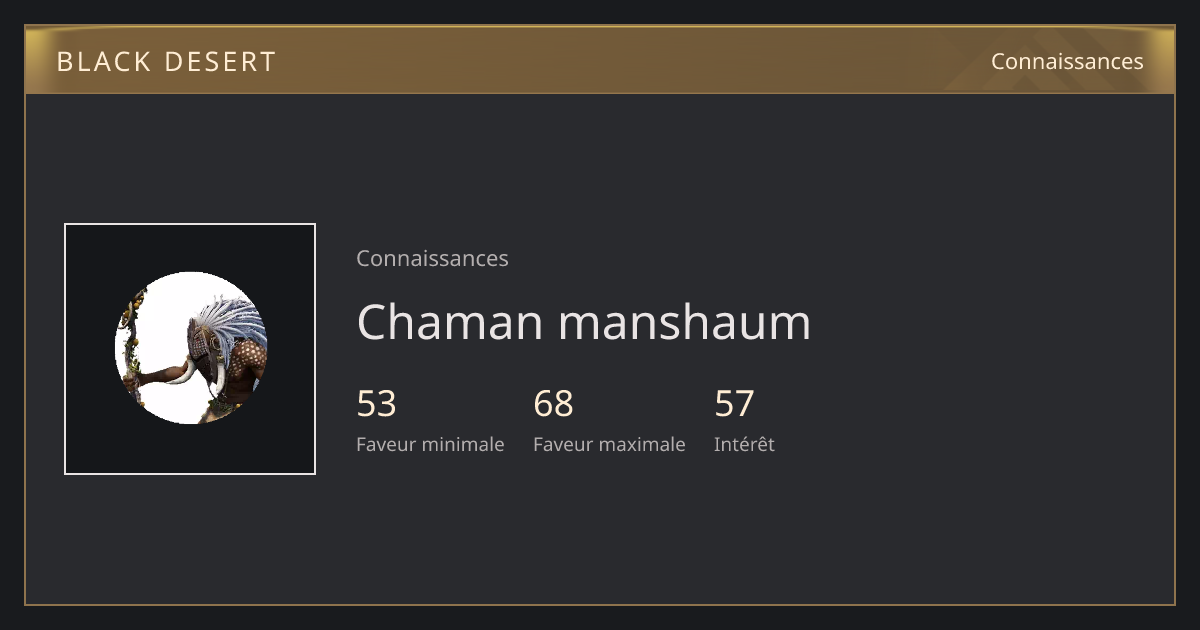This screenshot has height=630, width=1200.
Task: Click the grey Connaissances category label
Action: [432, 258]
